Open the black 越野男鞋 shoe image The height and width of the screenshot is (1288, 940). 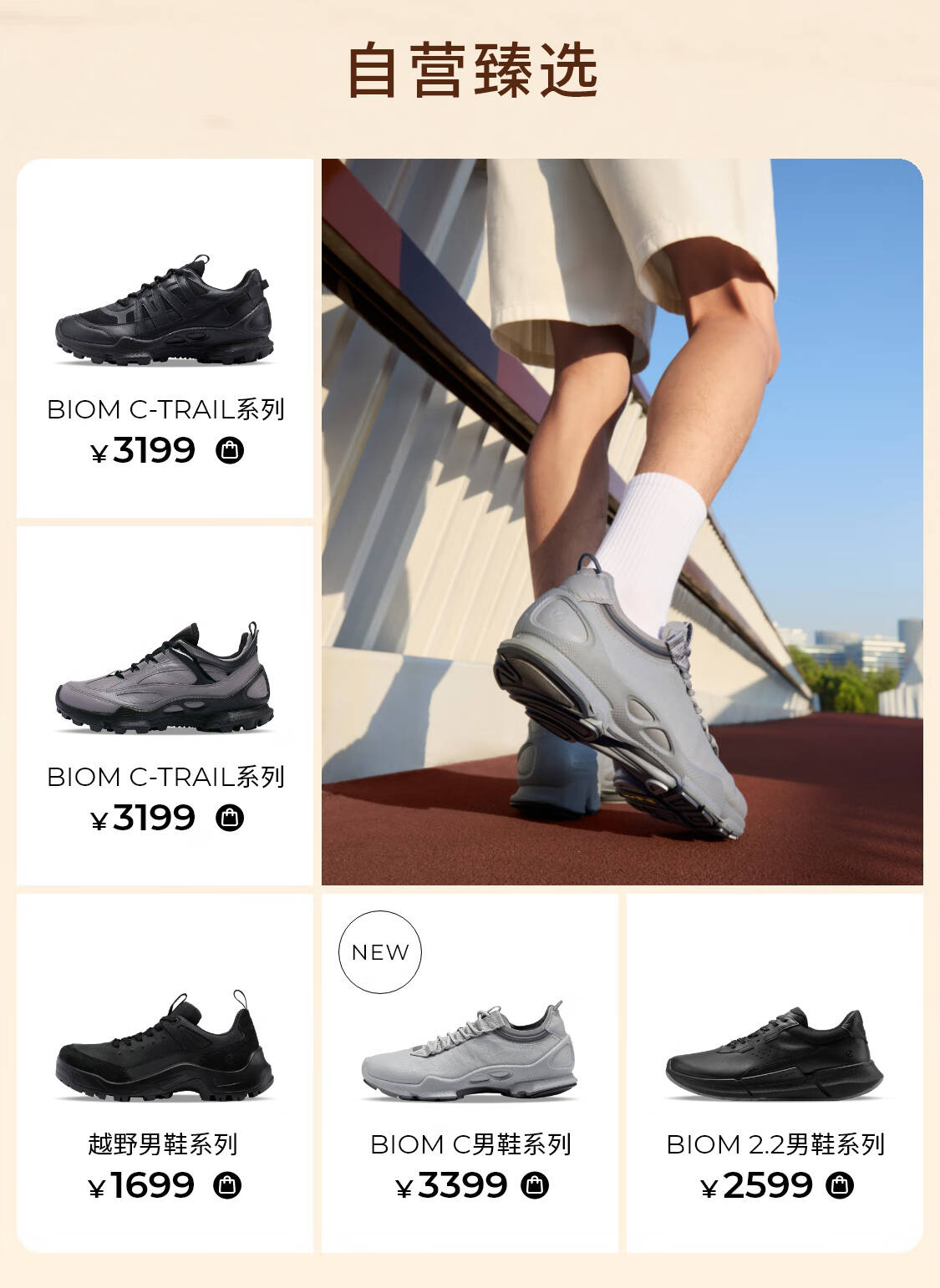(x=165, y=1047)
